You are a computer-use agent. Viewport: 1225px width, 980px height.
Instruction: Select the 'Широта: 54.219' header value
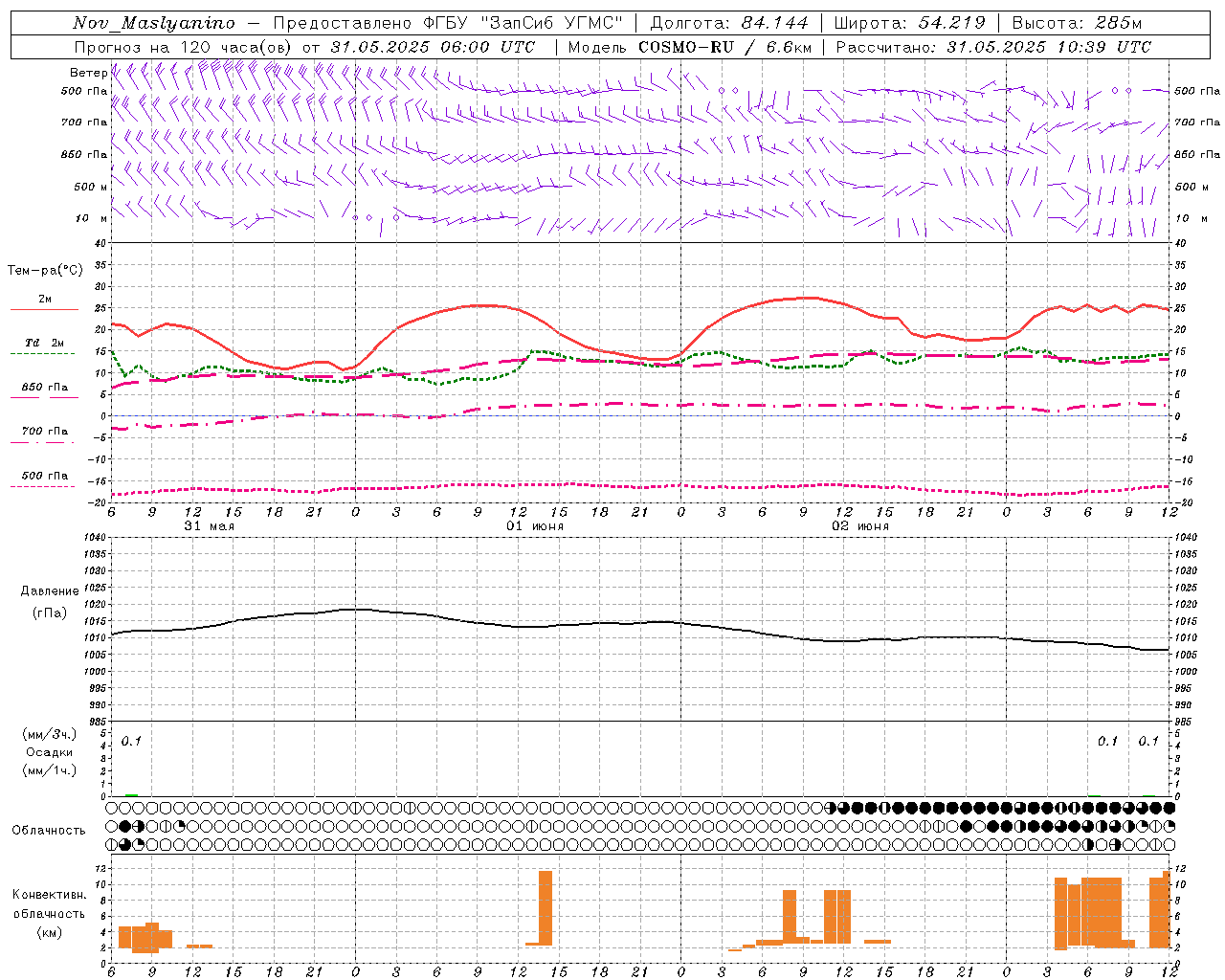[x=910, y=23]
